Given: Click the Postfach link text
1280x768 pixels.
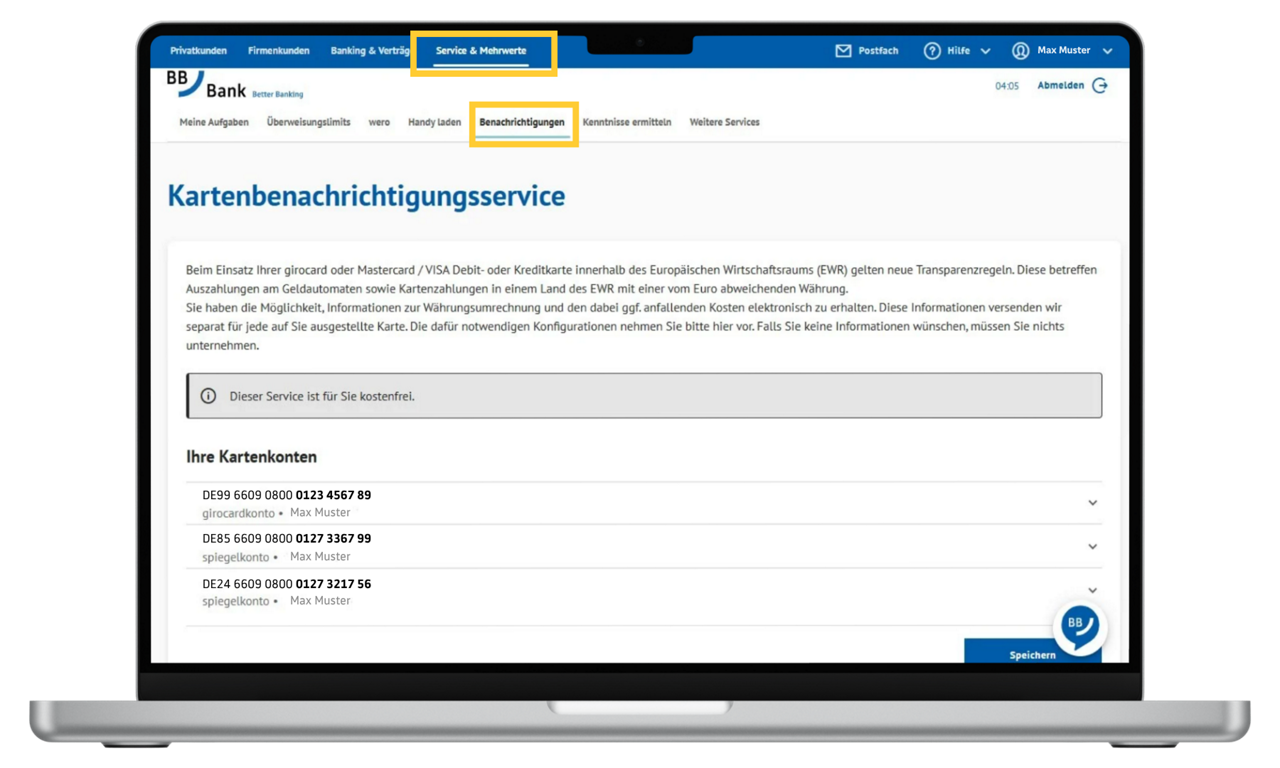Looking at the screenshot, I should 878,51.
